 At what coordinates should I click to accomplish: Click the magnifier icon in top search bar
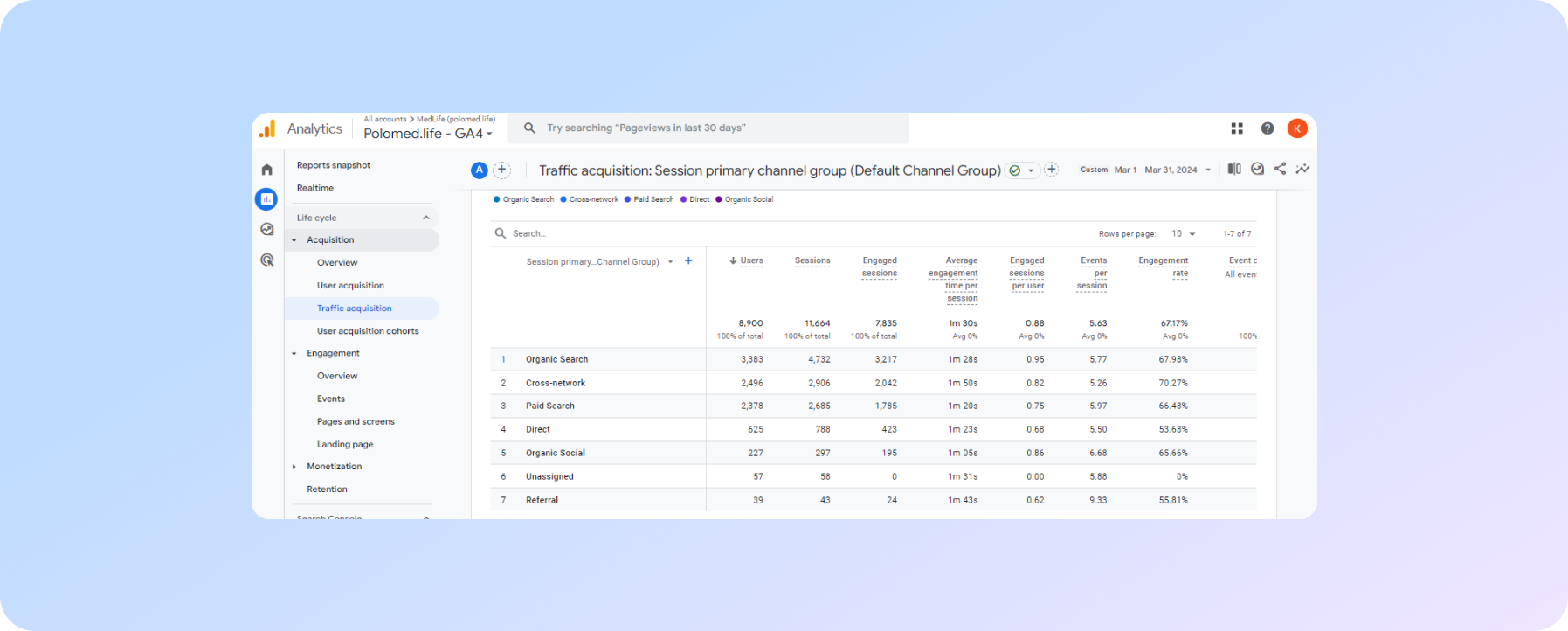529,128
